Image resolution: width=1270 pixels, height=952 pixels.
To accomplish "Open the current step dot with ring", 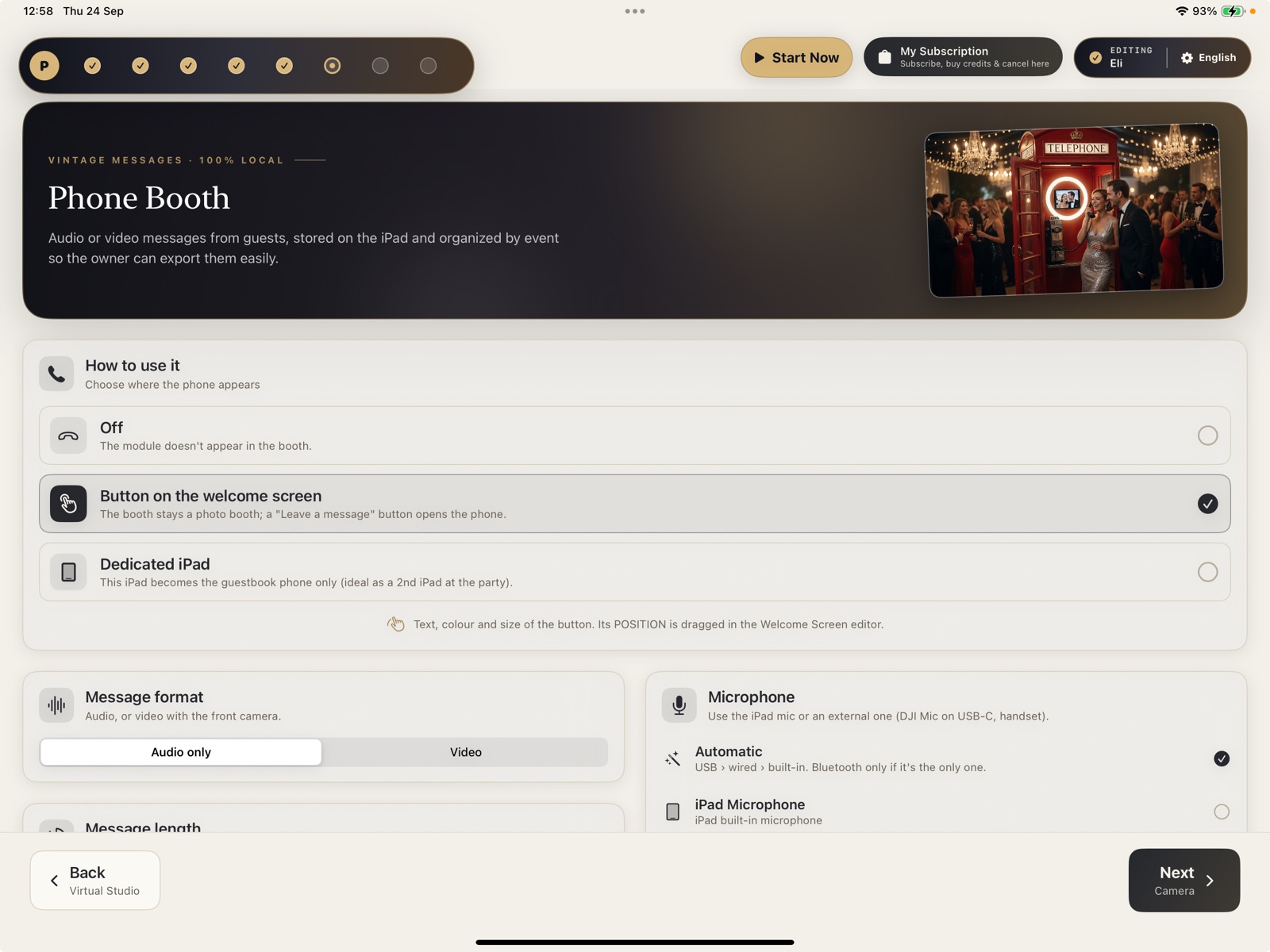I will [x=333, y=66].
